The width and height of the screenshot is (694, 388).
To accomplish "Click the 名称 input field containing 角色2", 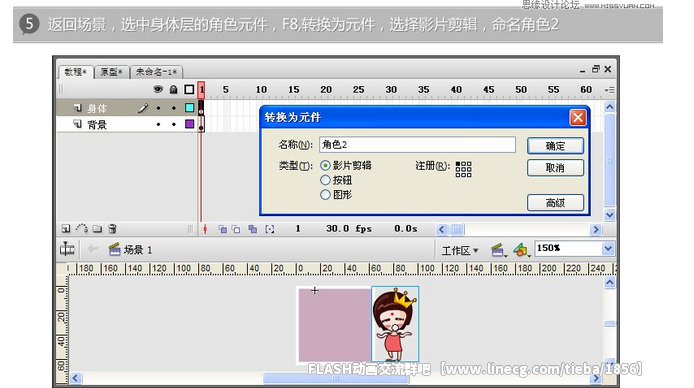I will click(x=417, y=145).
